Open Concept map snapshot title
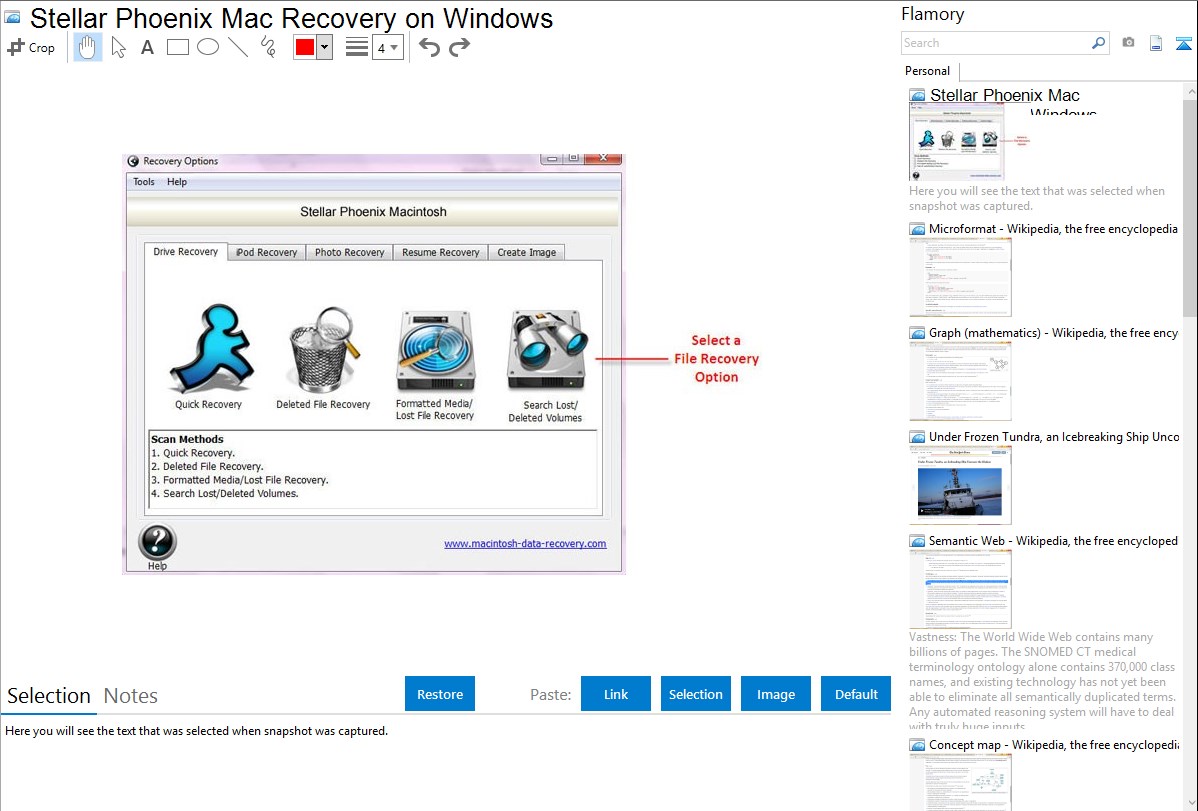This screenshot has width=1198, height=811. [x=1054, y=744]
